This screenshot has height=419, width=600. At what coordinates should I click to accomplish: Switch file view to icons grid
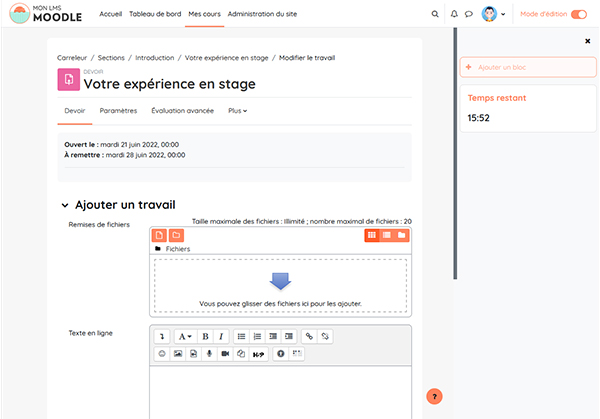(371, 235)
